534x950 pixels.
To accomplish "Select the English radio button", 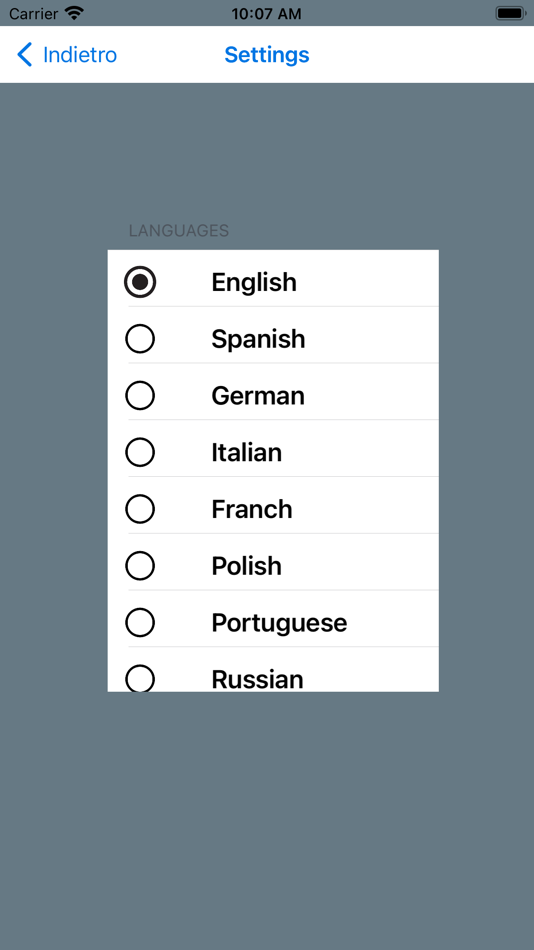I will click(140, 282).
